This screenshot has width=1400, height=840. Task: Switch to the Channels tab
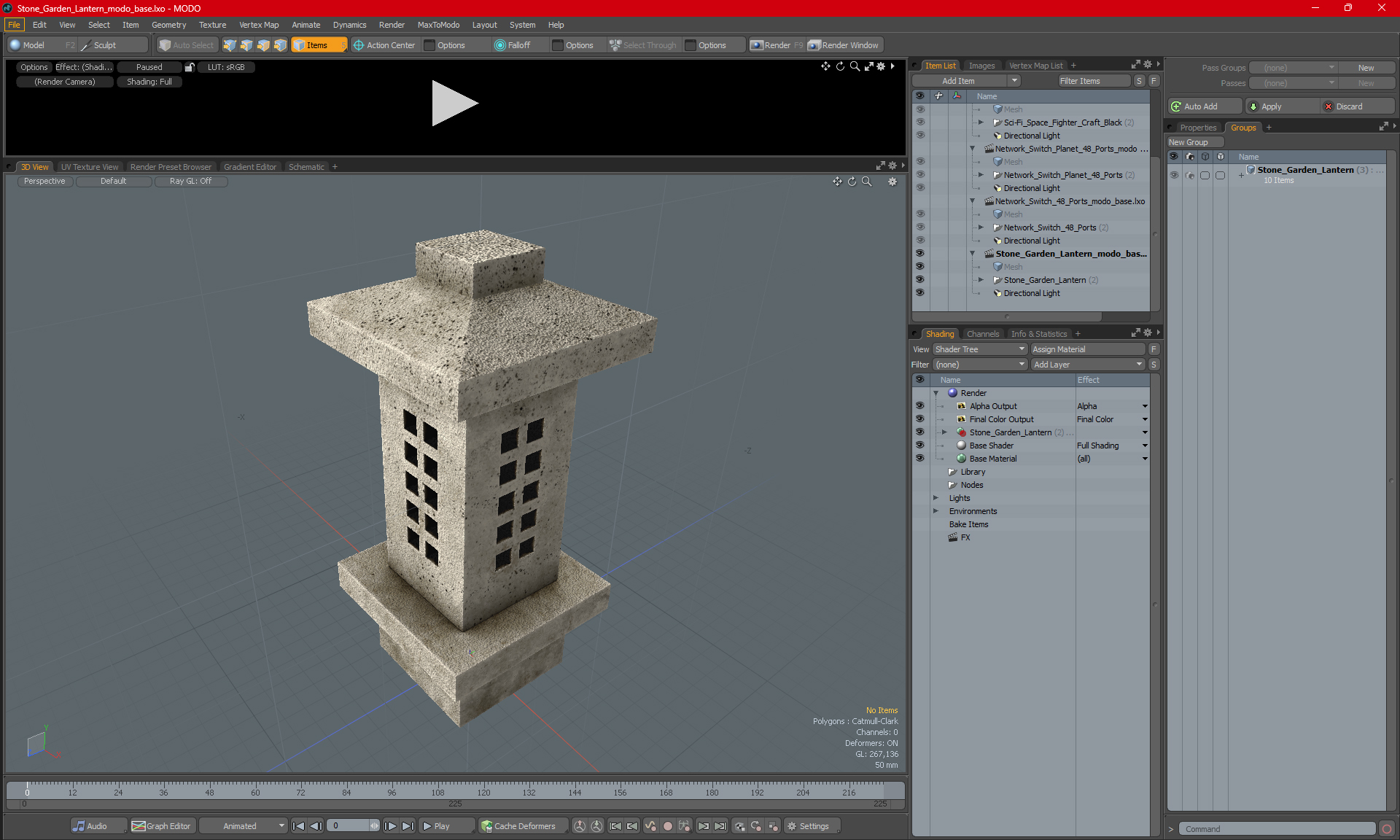pyautogui.click(x=982, y=334)
